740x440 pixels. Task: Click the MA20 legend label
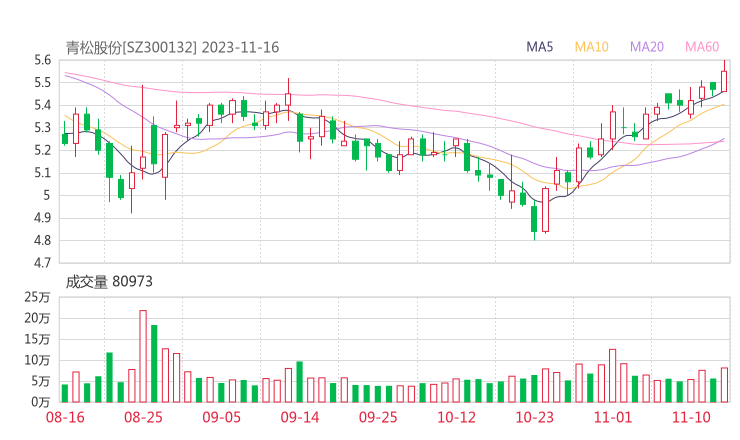click(x=647, y=47)
